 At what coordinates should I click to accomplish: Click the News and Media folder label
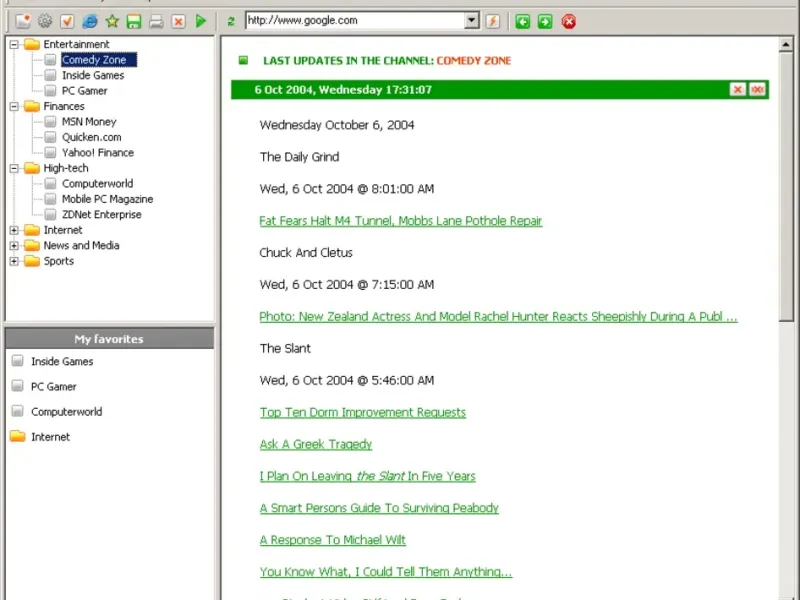coord(81,245)
